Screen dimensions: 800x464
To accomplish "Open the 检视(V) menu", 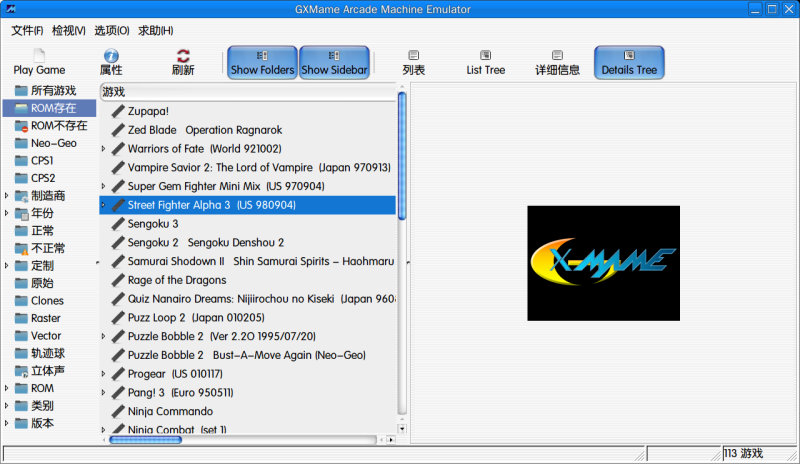I will (68, 31).
